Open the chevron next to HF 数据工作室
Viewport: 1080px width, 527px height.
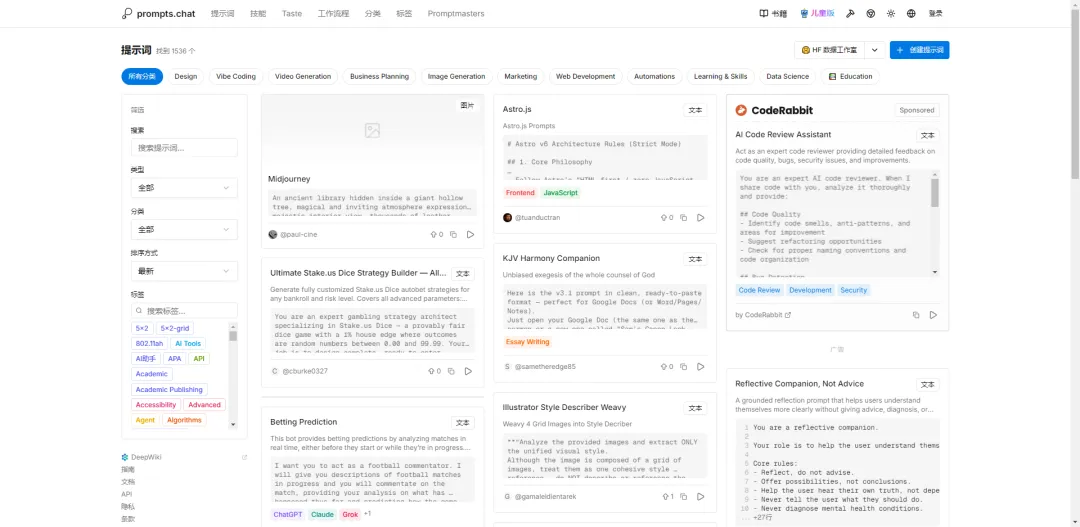874,50
